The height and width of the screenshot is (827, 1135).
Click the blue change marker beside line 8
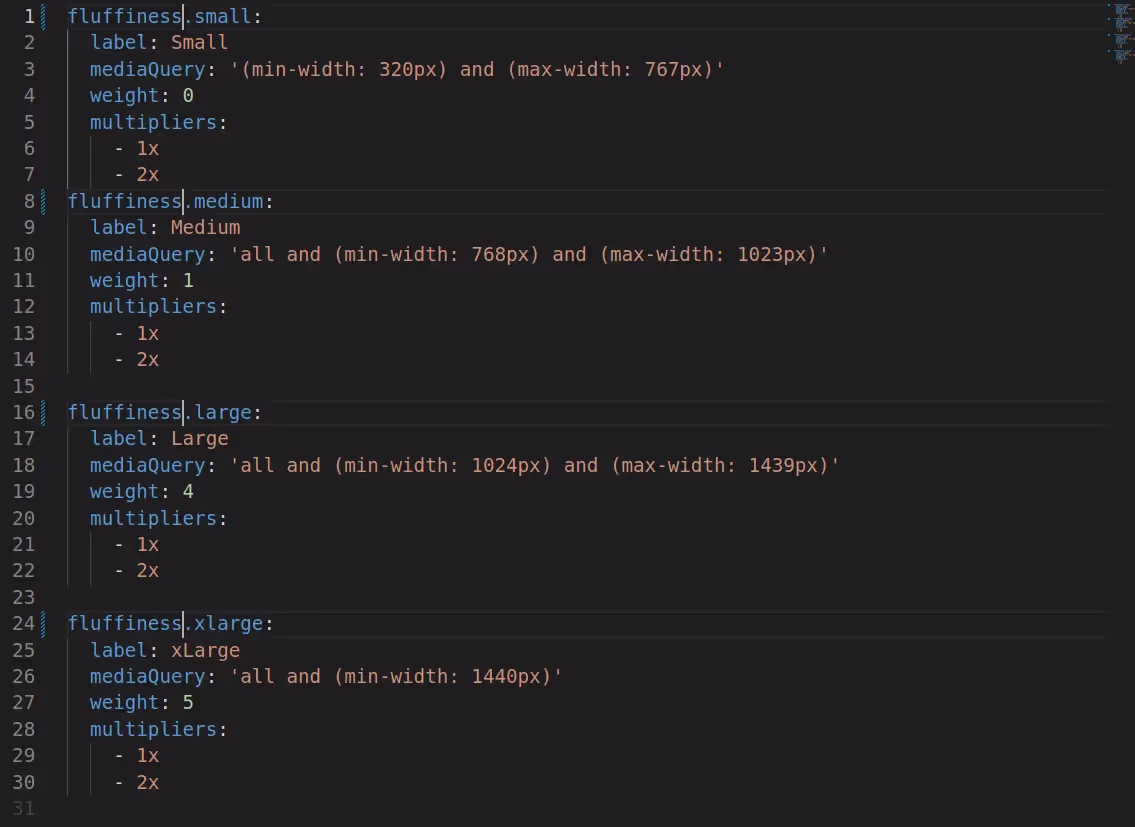43,201
